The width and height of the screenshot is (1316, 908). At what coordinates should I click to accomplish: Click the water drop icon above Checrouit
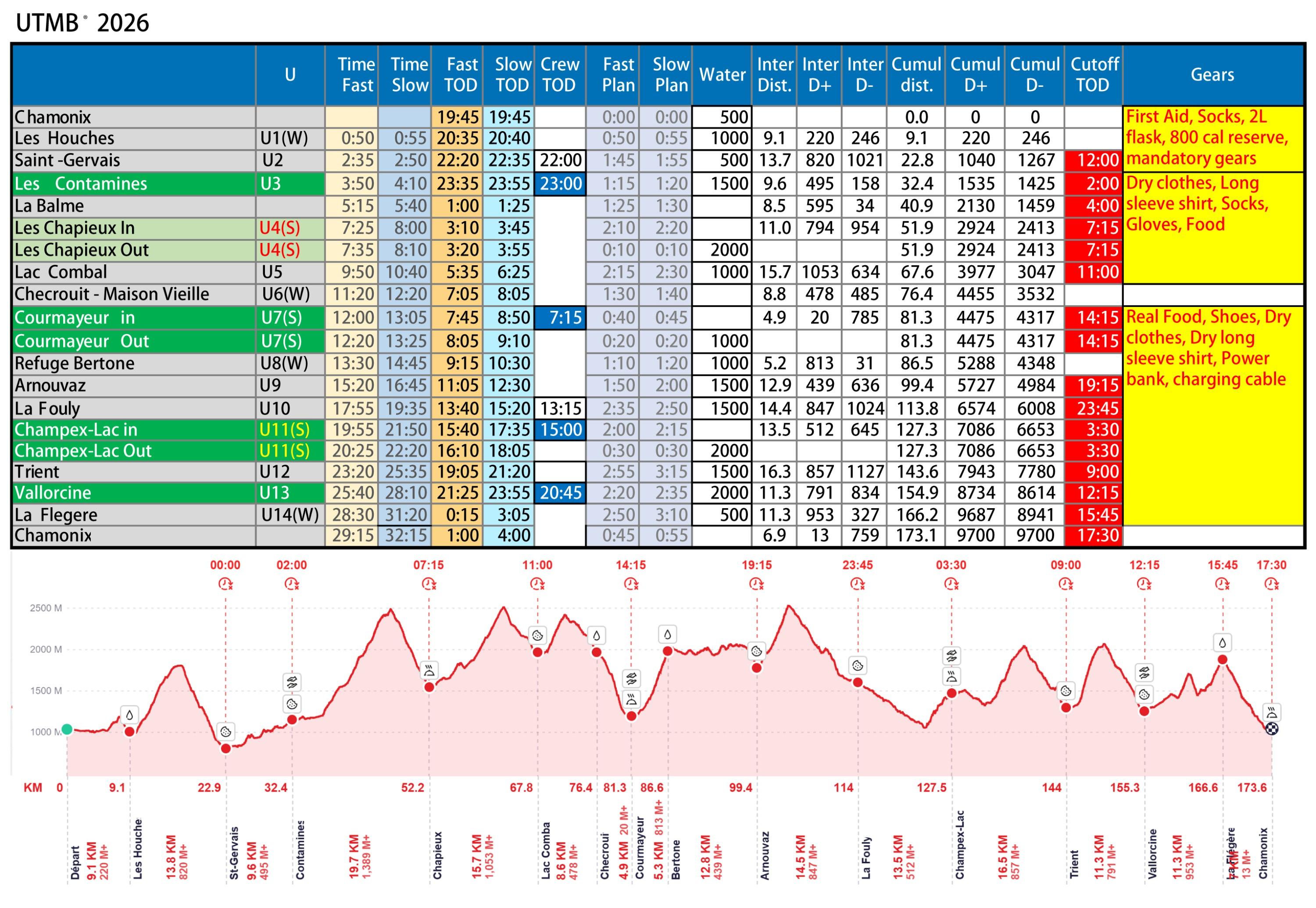596,635
